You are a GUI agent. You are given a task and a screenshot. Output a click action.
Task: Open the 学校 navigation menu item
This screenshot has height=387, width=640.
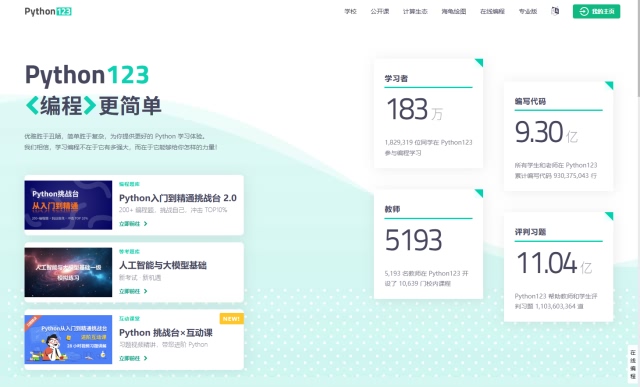point(350,11)
